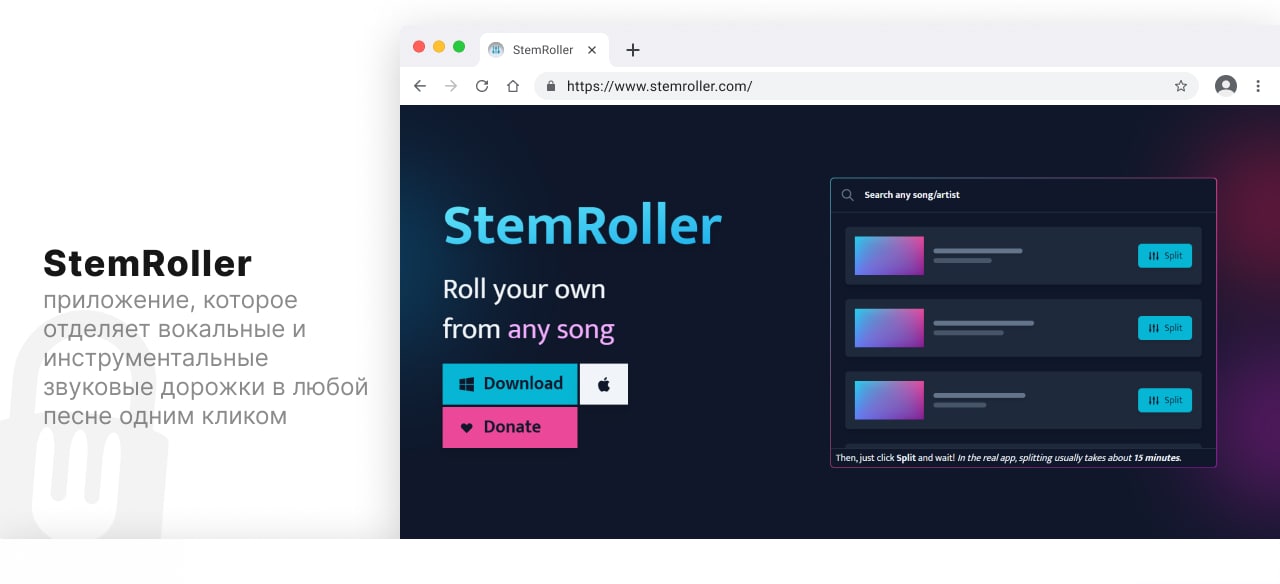Select the StemRoller browser tab
Screen dimensions: 1280x584
click(543, 50)
